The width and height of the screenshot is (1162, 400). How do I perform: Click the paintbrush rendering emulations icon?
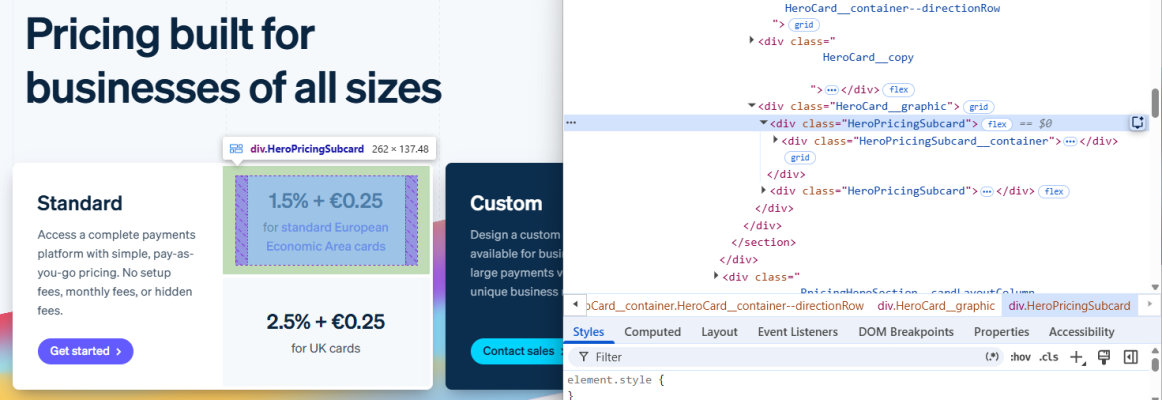pos(1103,357)
